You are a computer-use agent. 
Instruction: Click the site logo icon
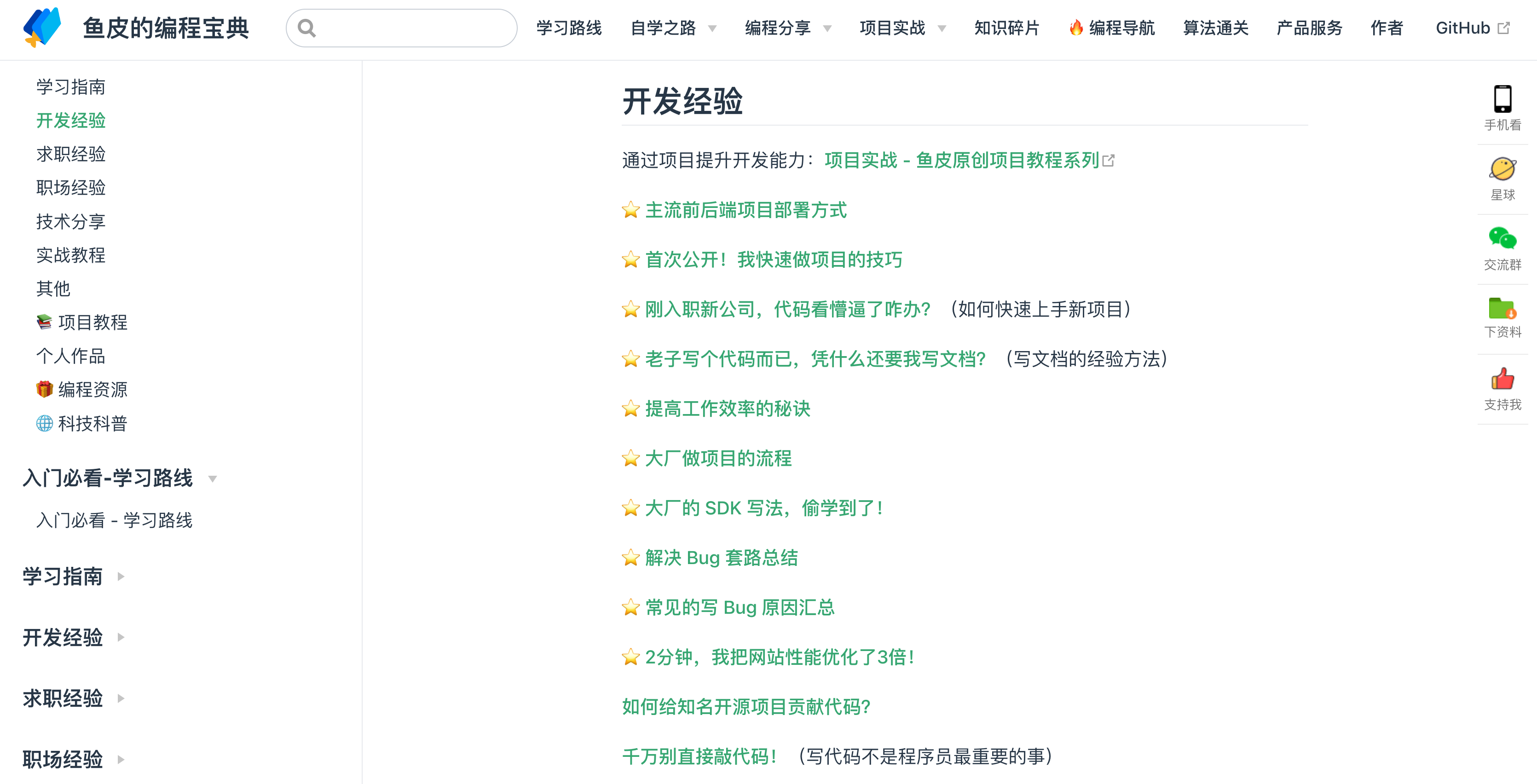click(42, 28)
